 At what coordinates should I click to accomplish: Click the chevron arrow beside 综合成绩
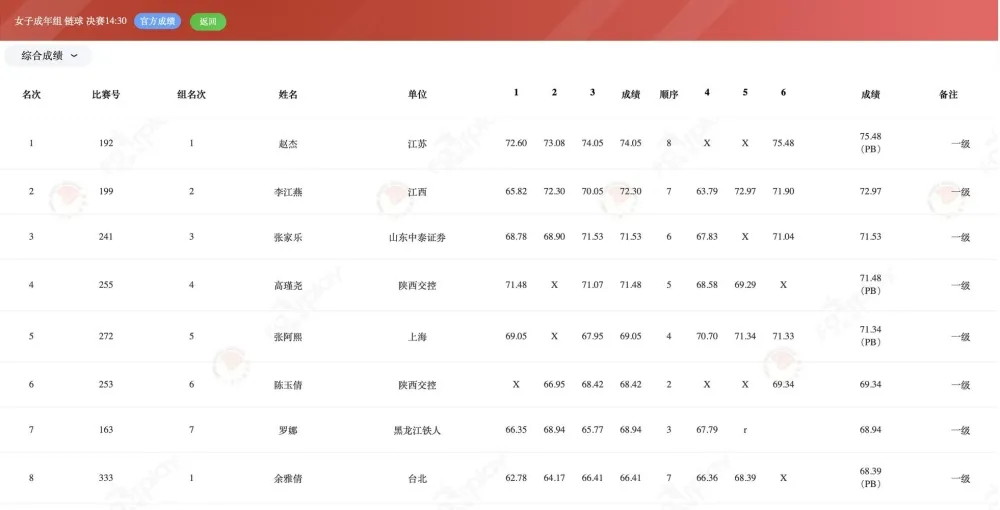74,56
